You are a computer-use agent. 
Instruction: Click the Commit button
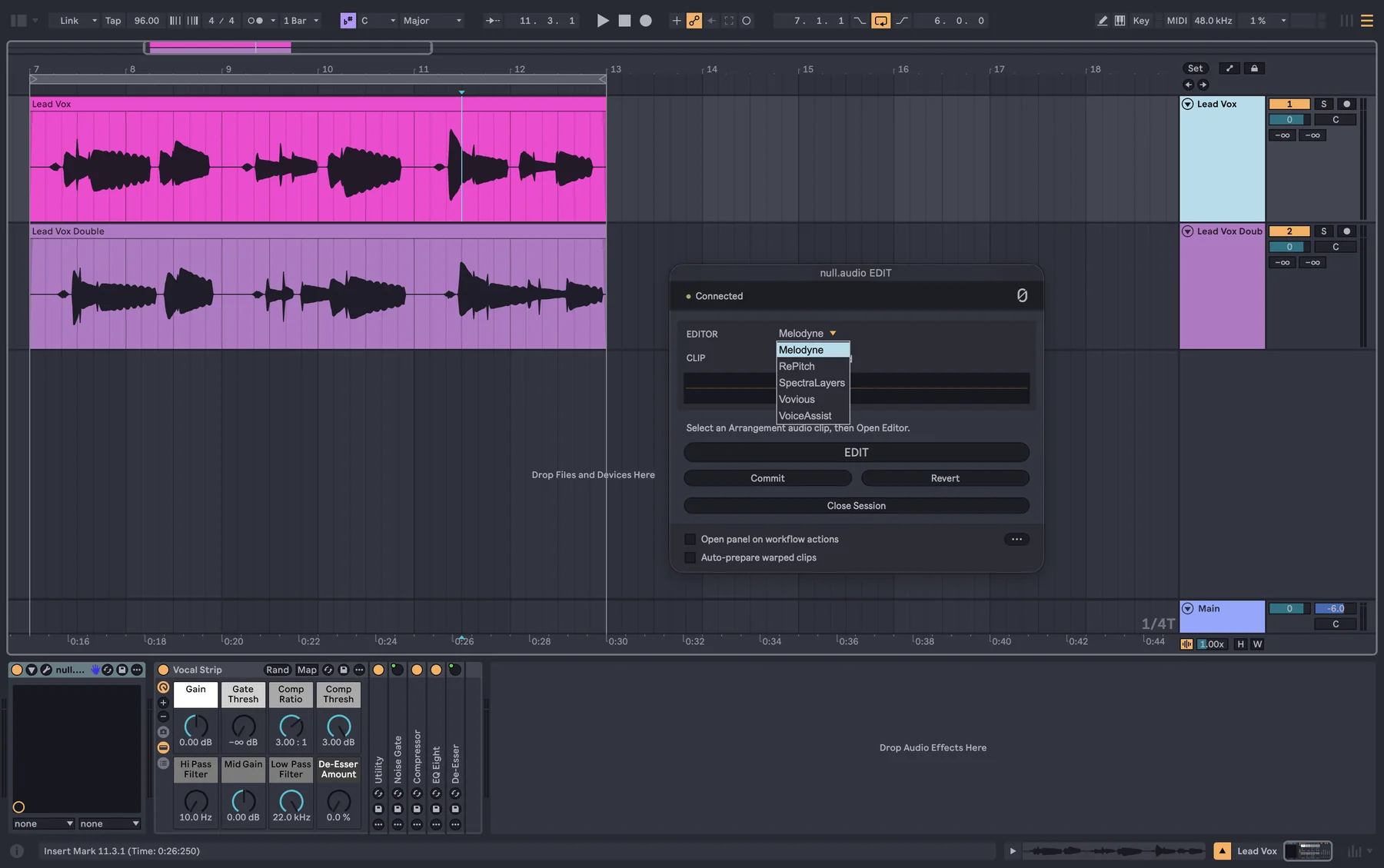coord(767,478)
